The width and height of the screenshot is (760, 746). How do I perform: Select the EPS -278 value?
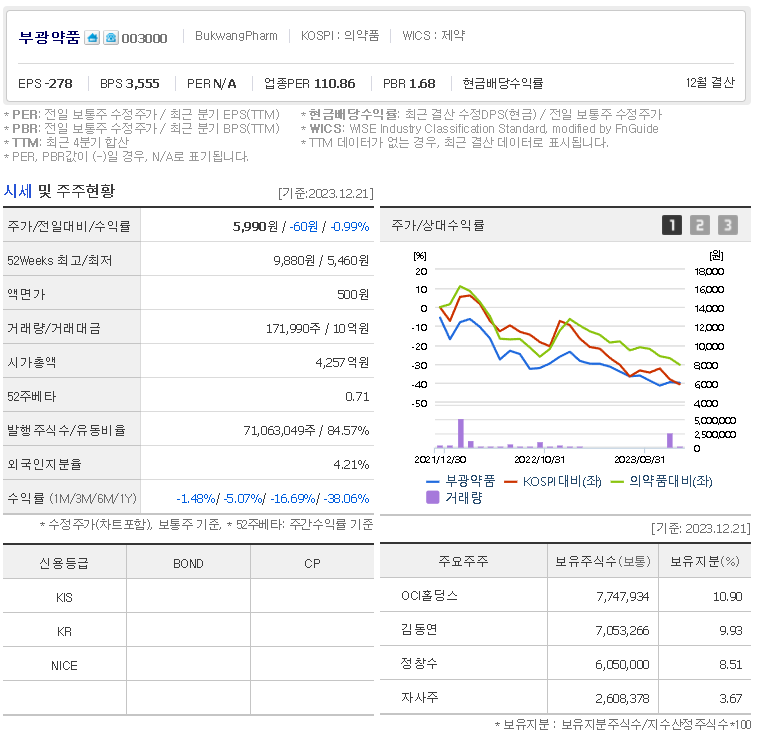tap(45, 83)
